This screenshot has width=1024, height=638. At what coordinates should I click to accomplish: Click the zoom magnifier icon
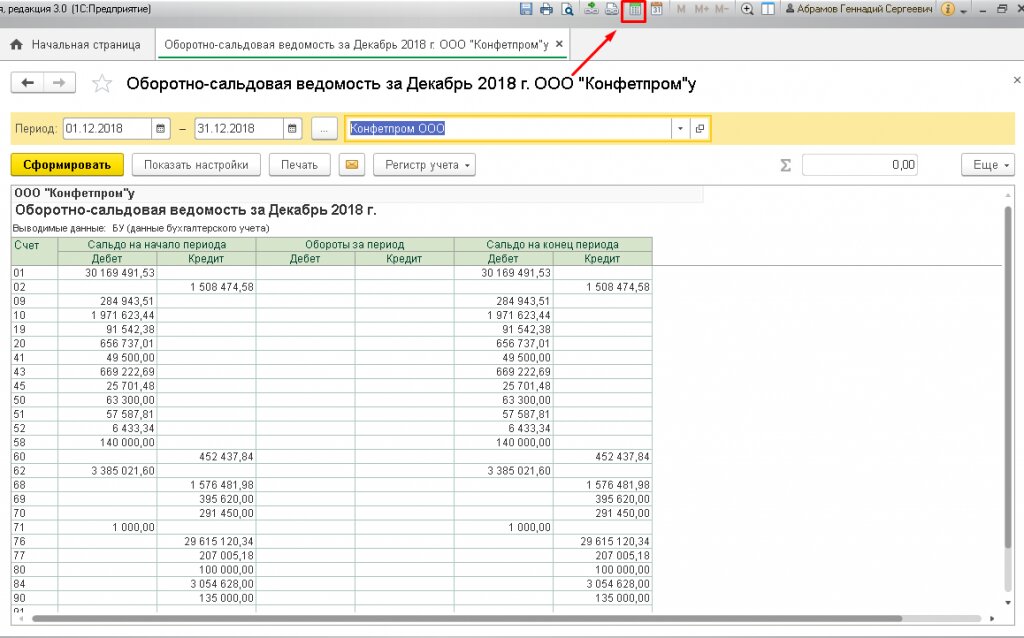pyautogui.click(x=747, y=9)
